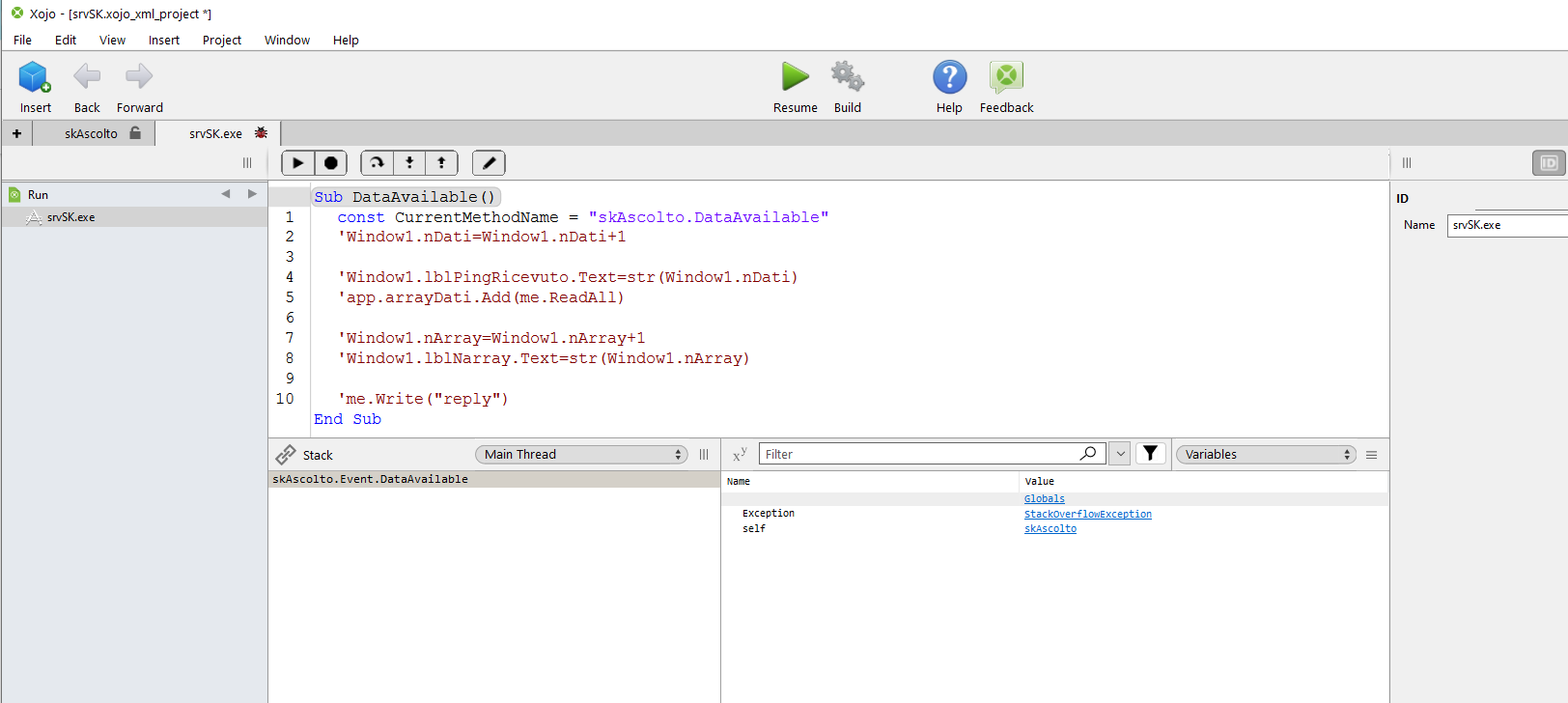Switch to the skAscolto tab
This screenshot has height=703, width=1568.
pos(92,133)
